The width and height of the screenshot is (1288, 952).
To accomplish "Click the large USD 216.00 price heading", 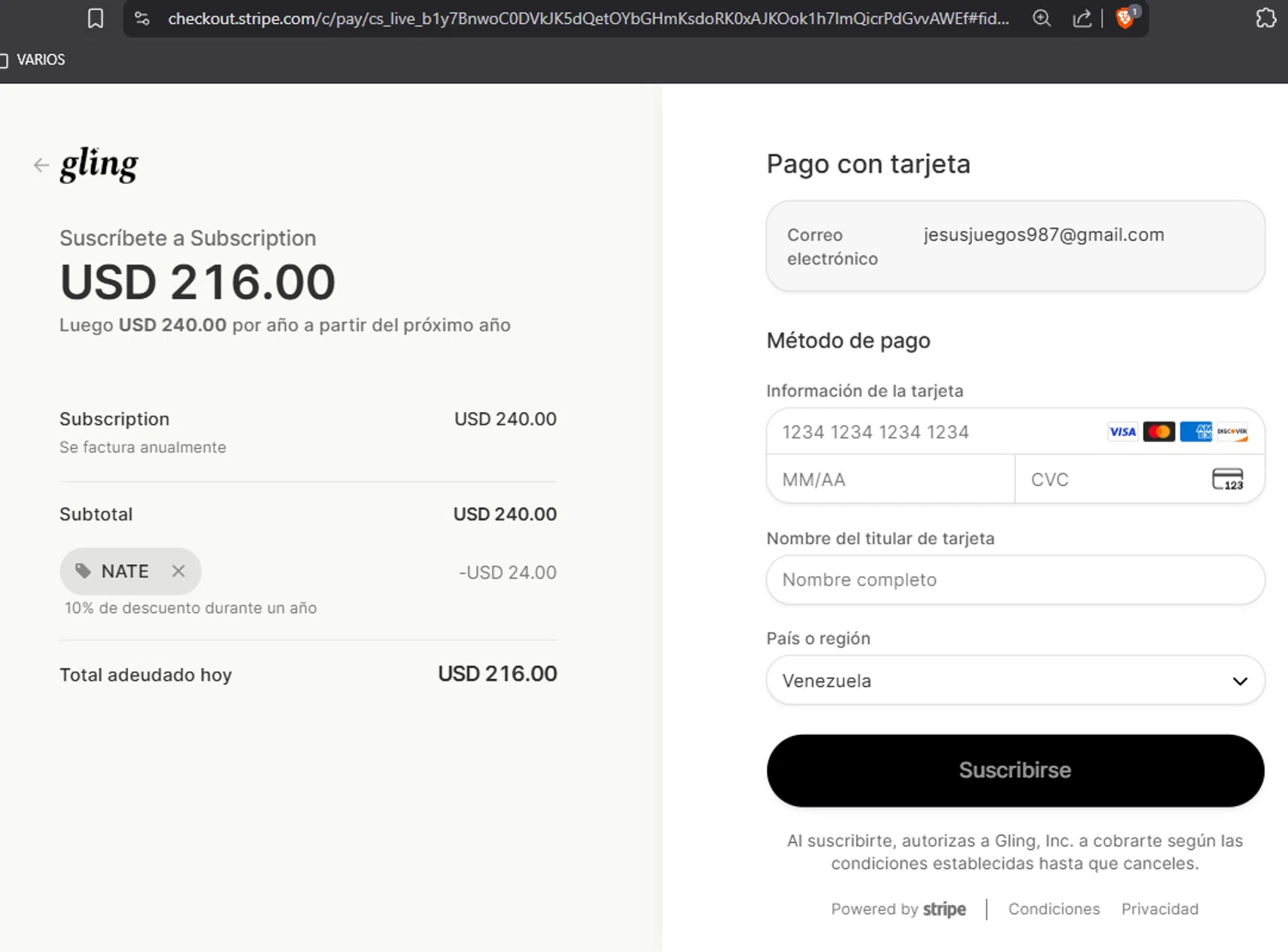I will point(197,282).
